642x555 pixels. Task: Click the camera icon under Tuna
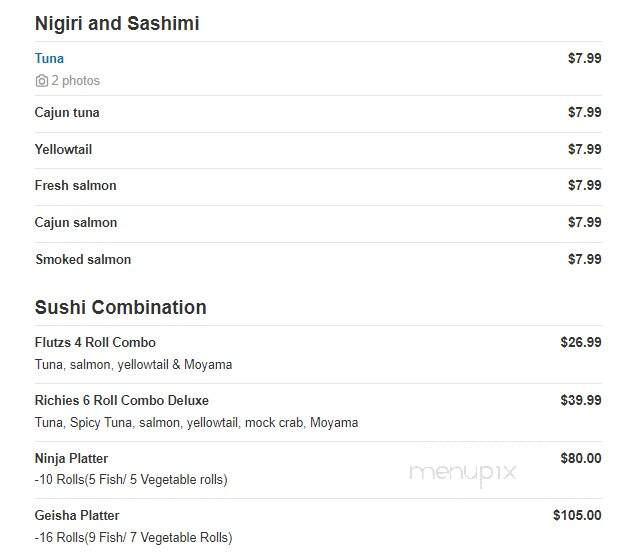coord(41,81)
